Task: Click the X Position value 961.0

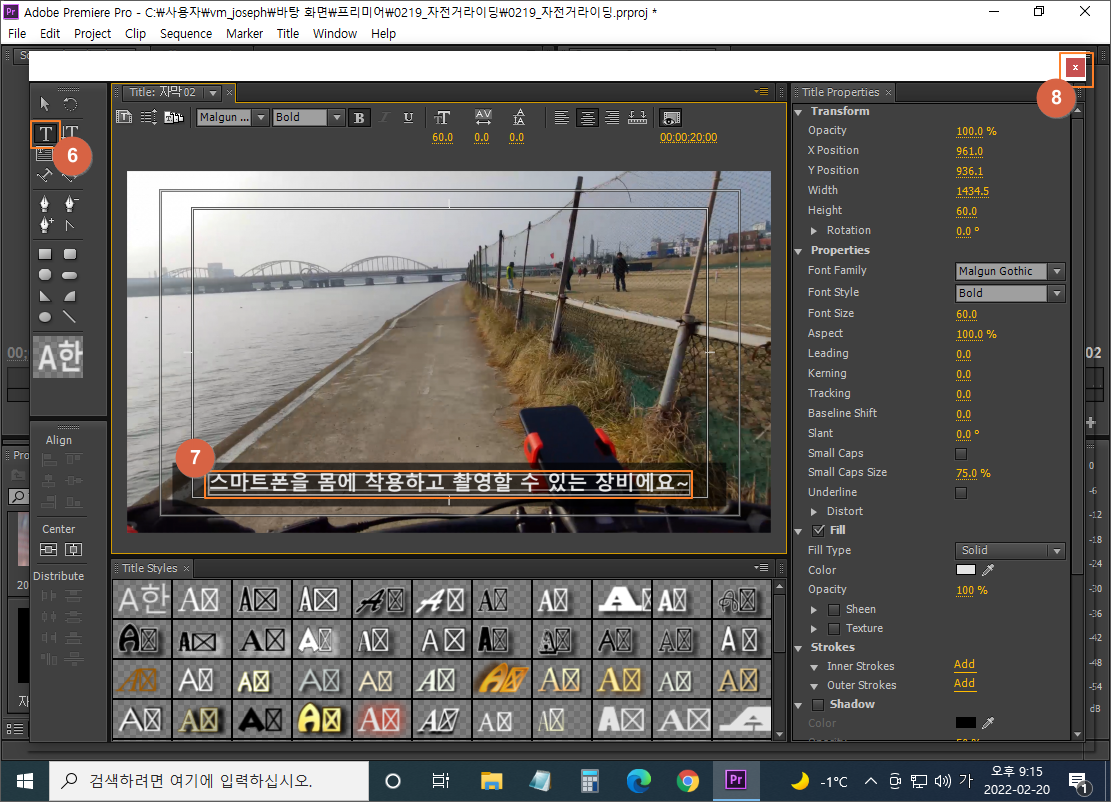Action: [x=969, y=151]
